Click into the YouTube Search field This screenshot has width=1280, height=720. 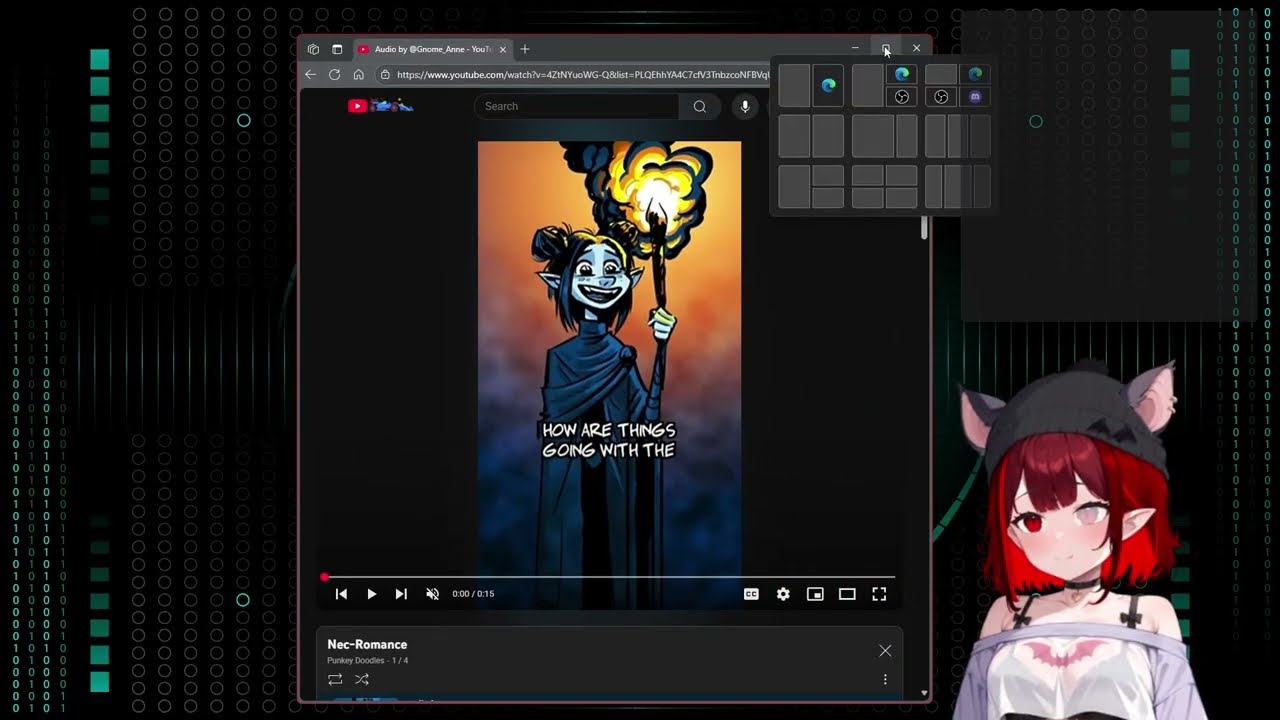pos(577,106)
